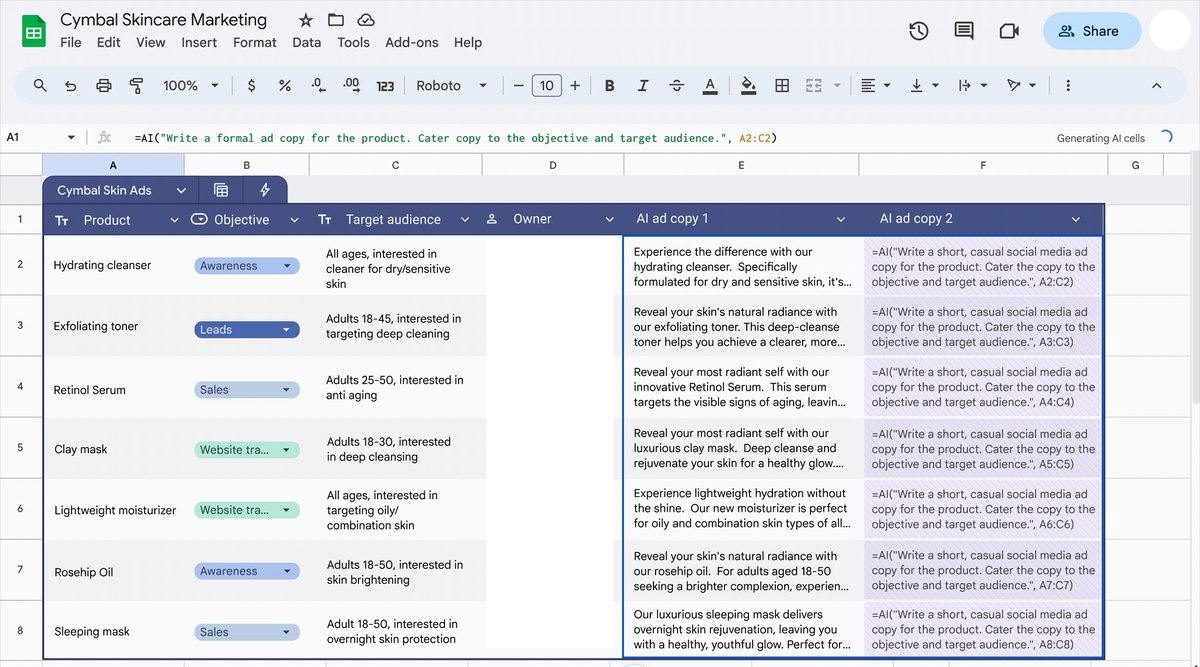Open the zoom 100% dropdown
The image size is (1200, 667).
click(x=190, y=86)
